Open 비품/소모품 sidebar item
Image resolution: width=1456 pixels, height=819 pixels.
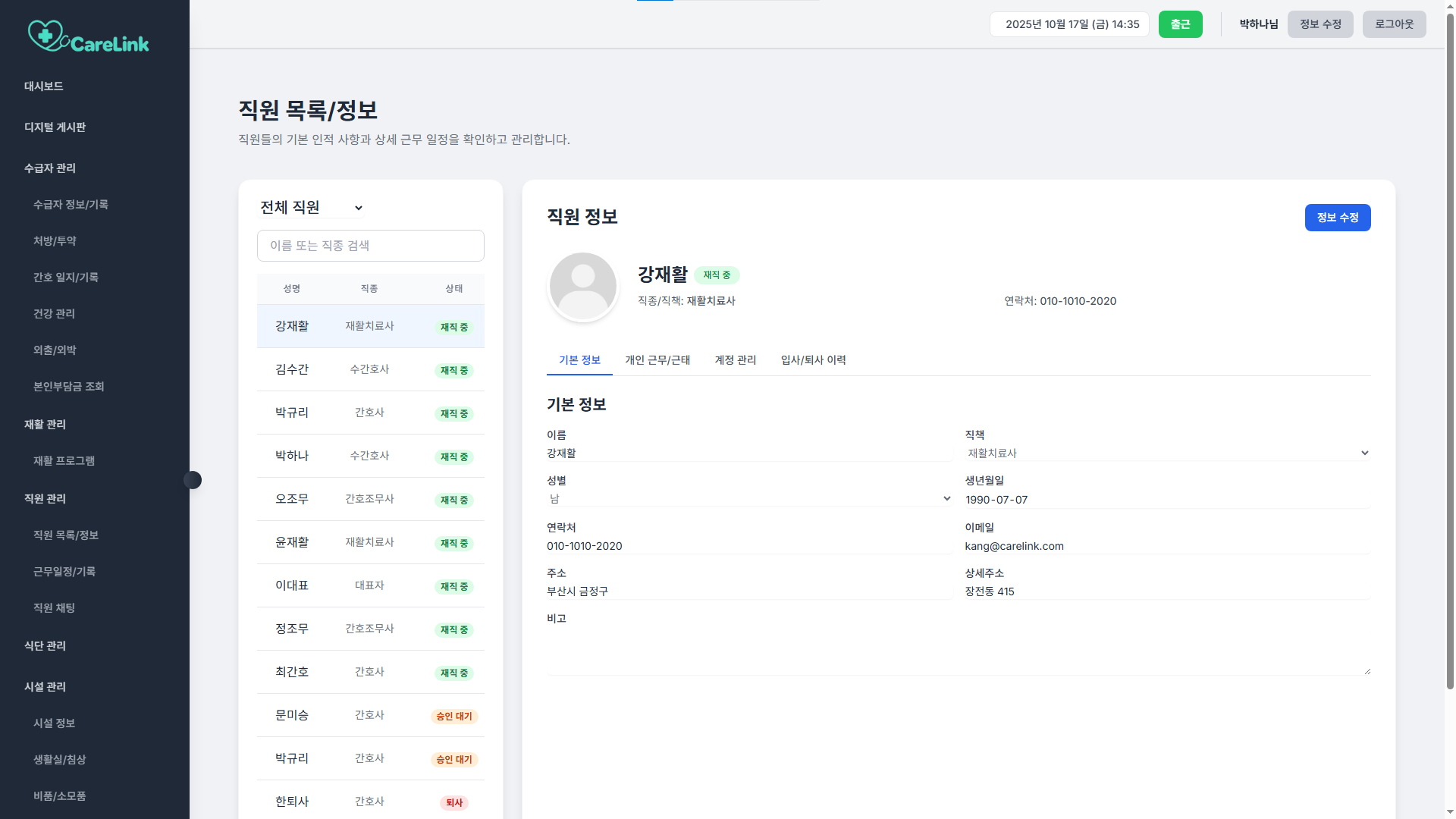60,796
